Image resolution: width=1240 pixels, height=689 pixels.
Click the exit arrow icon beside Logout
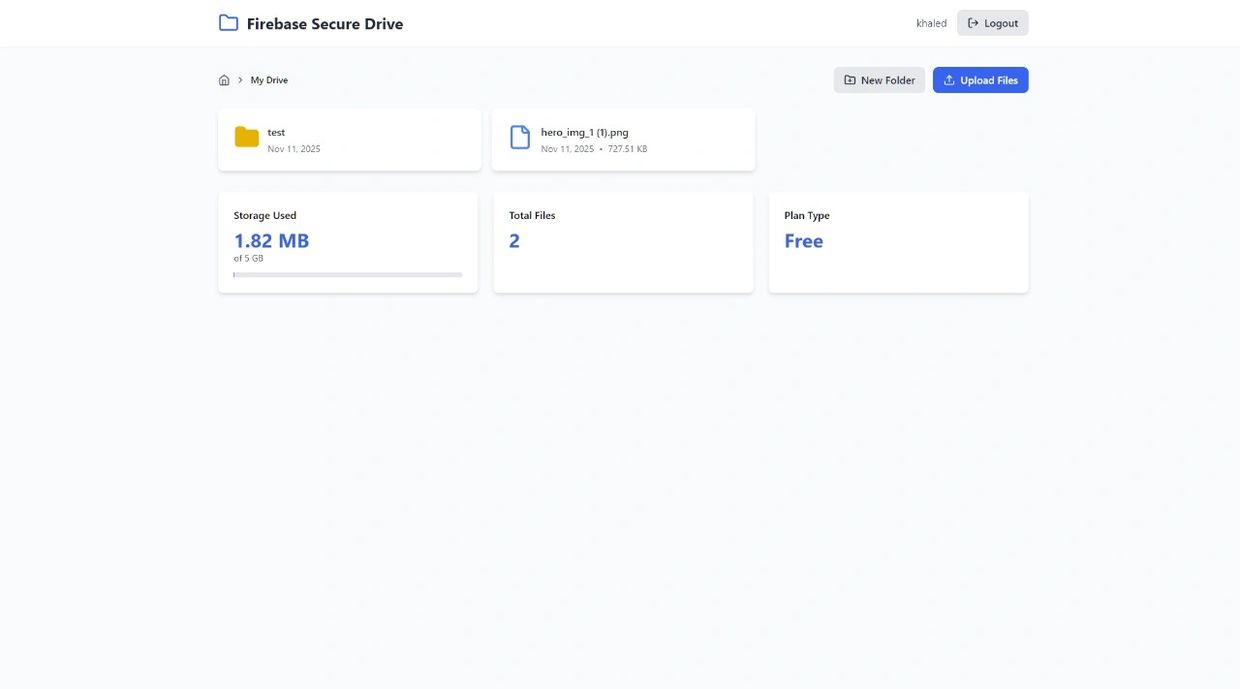(x=973, y=23)
